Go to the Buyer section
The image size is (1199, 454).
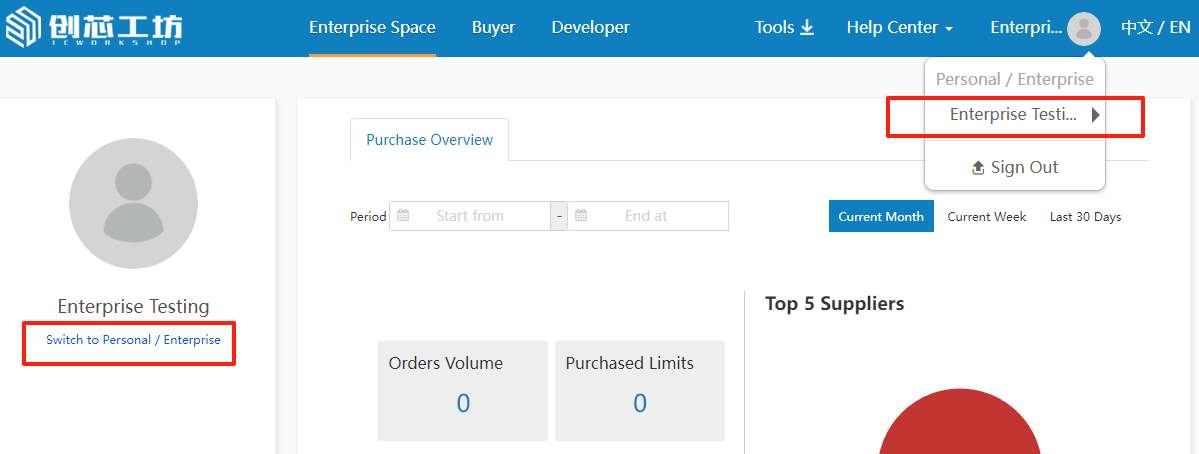pyautogui.click(x=493, y=28)
